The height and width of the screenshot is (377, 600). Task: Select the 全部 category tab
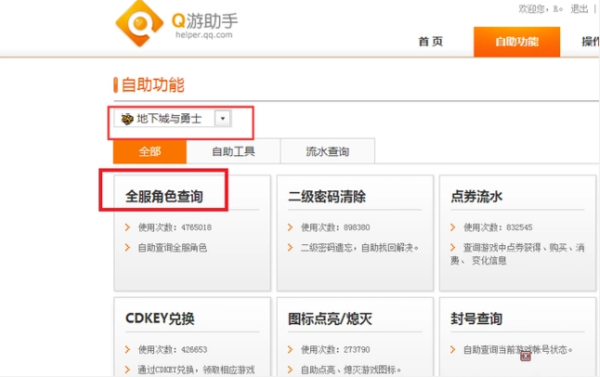tap(150, 152)
